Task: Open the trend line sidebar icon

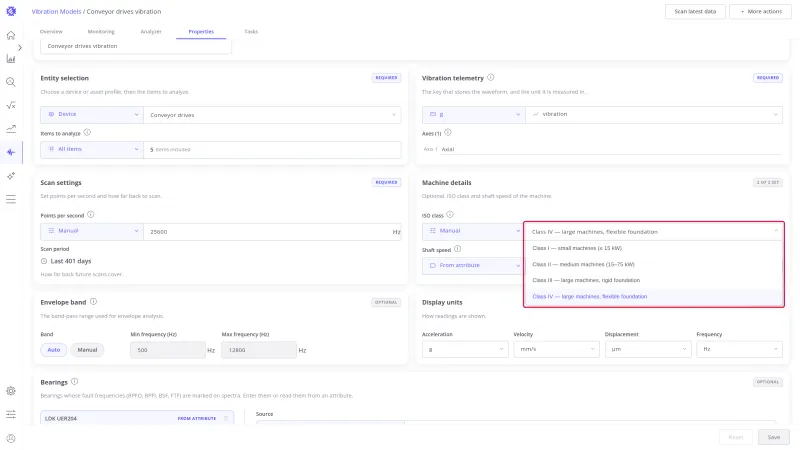Action: [11, 129]
